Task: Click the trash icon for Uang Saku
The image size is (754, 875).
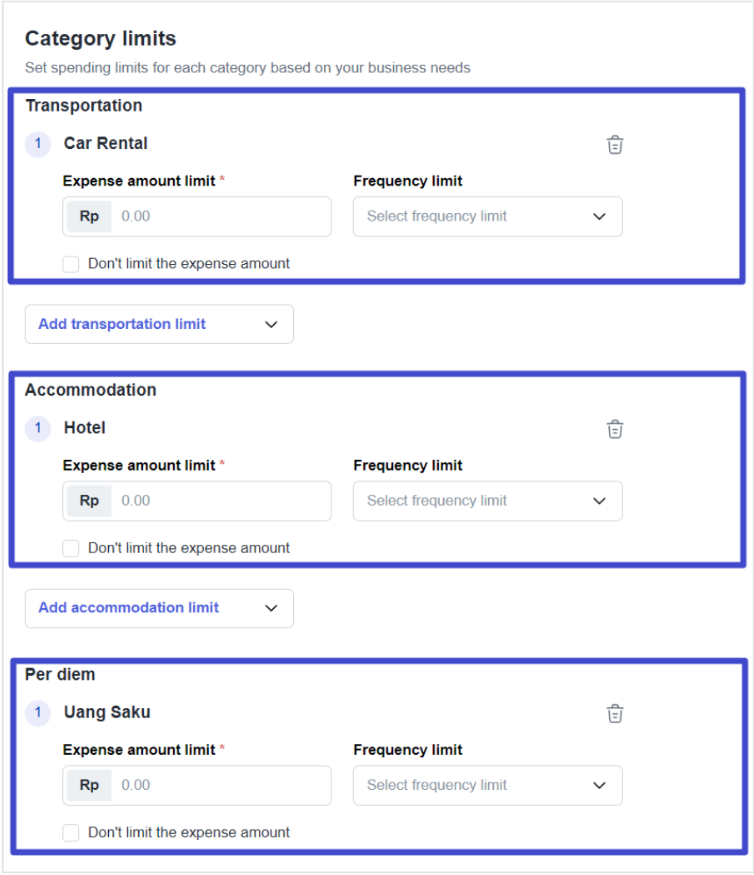Action: click(615, 713)
